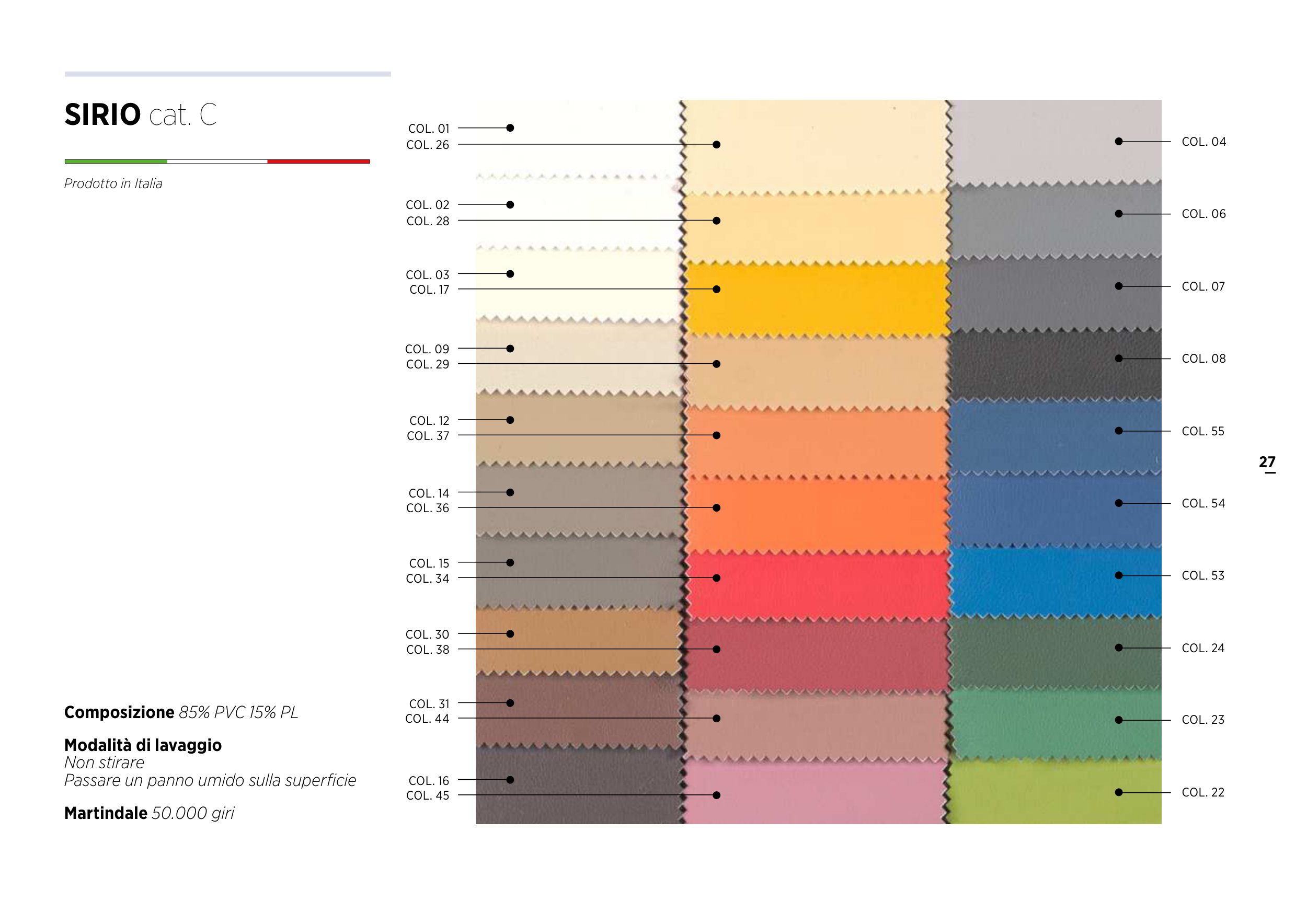Click the Italian flag stripe

coord(217,161)
